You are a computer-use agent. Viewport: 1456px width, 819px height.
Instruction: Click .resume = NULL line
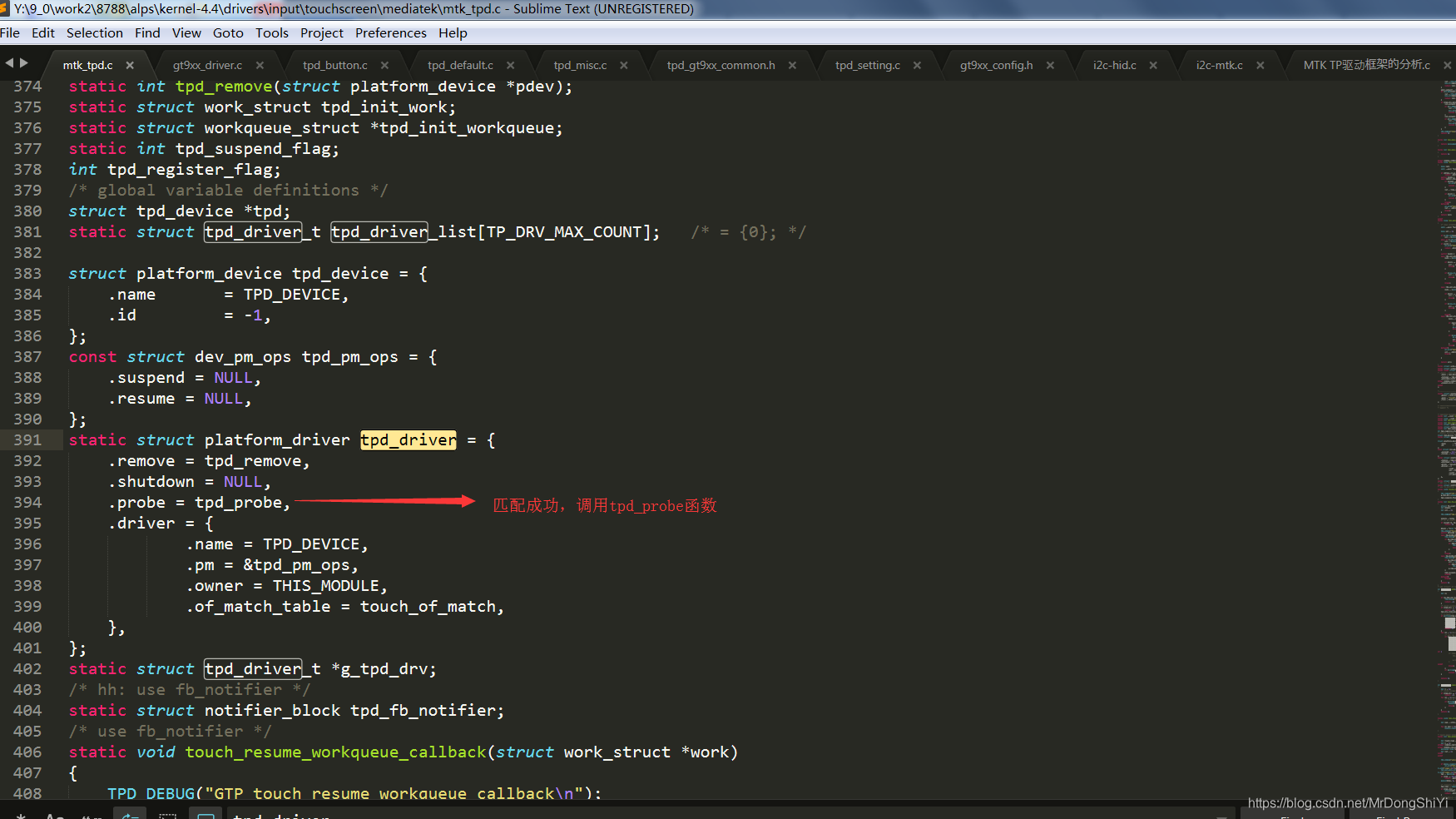click(180, 399)
